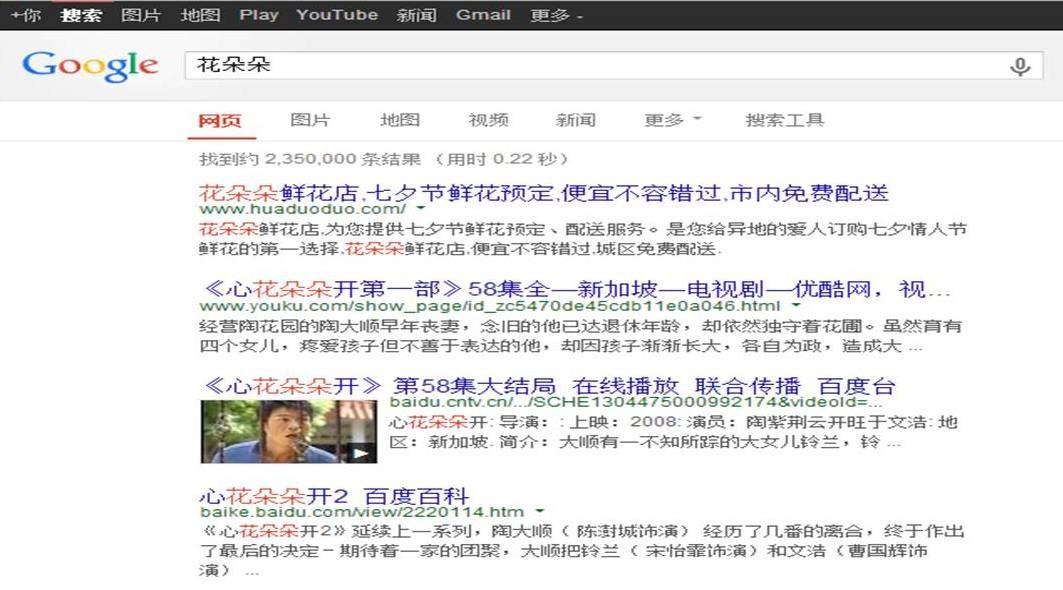Image resolution: width=1063 pixels, height=590 pixels.
Task: Click the Google logo
Action: pyautogui.click(x=90, y=66)
